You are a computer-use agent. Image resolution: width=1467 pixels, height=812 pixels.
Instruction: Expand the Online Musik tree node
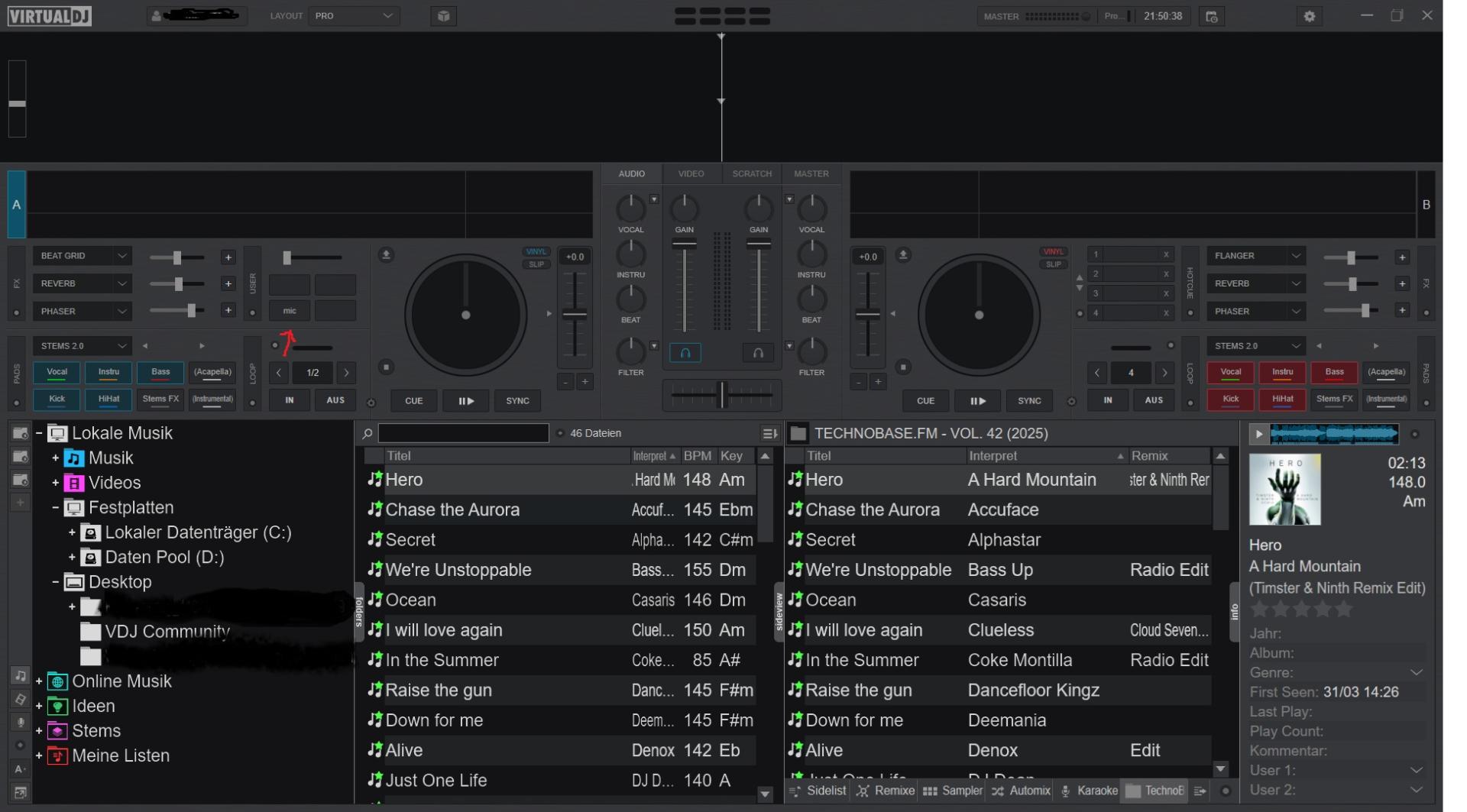point(39,681)
